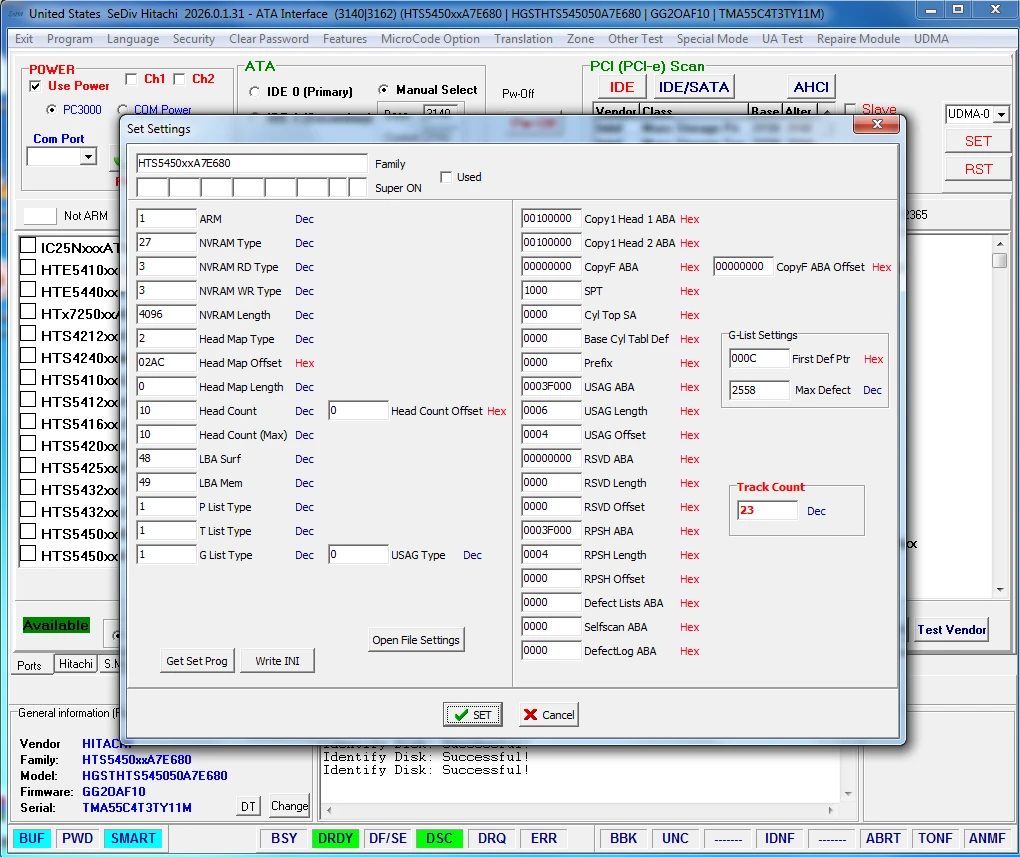The width and height of the screenshot is (1020, 857).
Task: Open the Special Mode menu
Action: click(x=712, y=38)
